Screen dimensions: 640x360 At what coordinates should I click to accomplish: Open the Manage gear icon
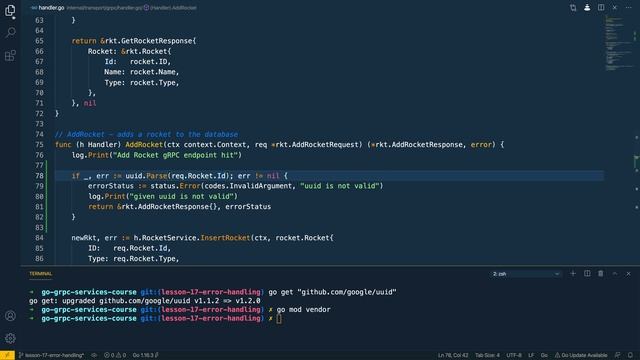(10, 338)
